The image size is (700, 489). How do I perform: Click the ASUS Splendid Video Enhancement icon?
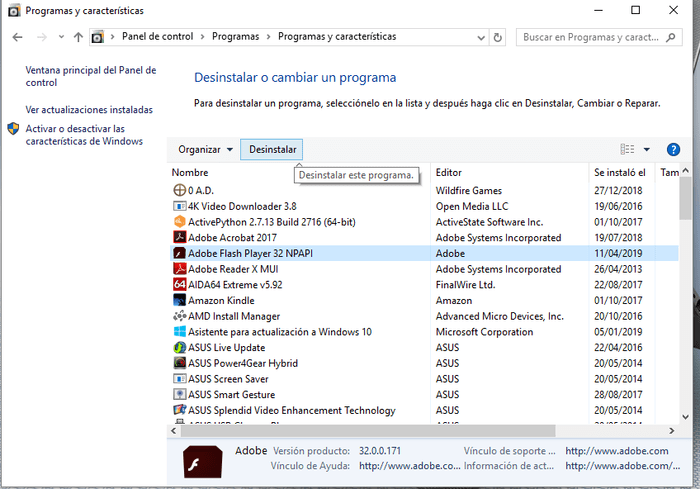(x=179, y=410)
